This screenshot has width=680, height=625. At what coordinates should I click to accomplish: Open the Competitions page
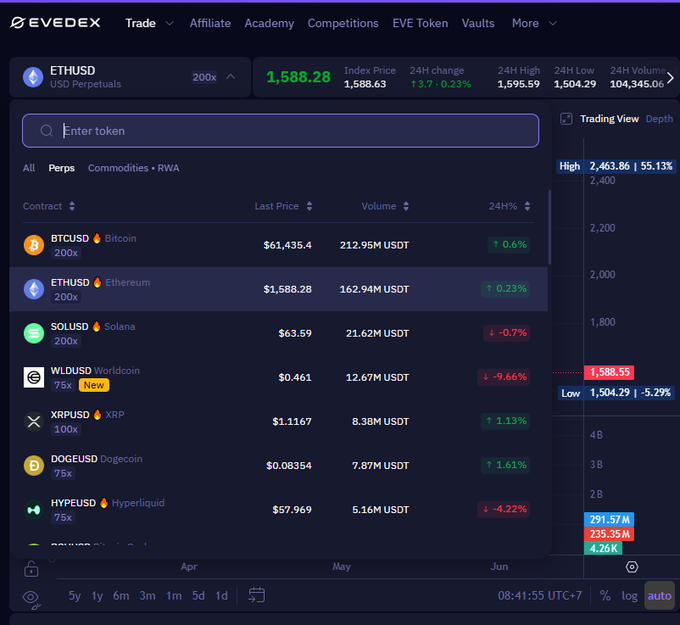tap(343, 23)
